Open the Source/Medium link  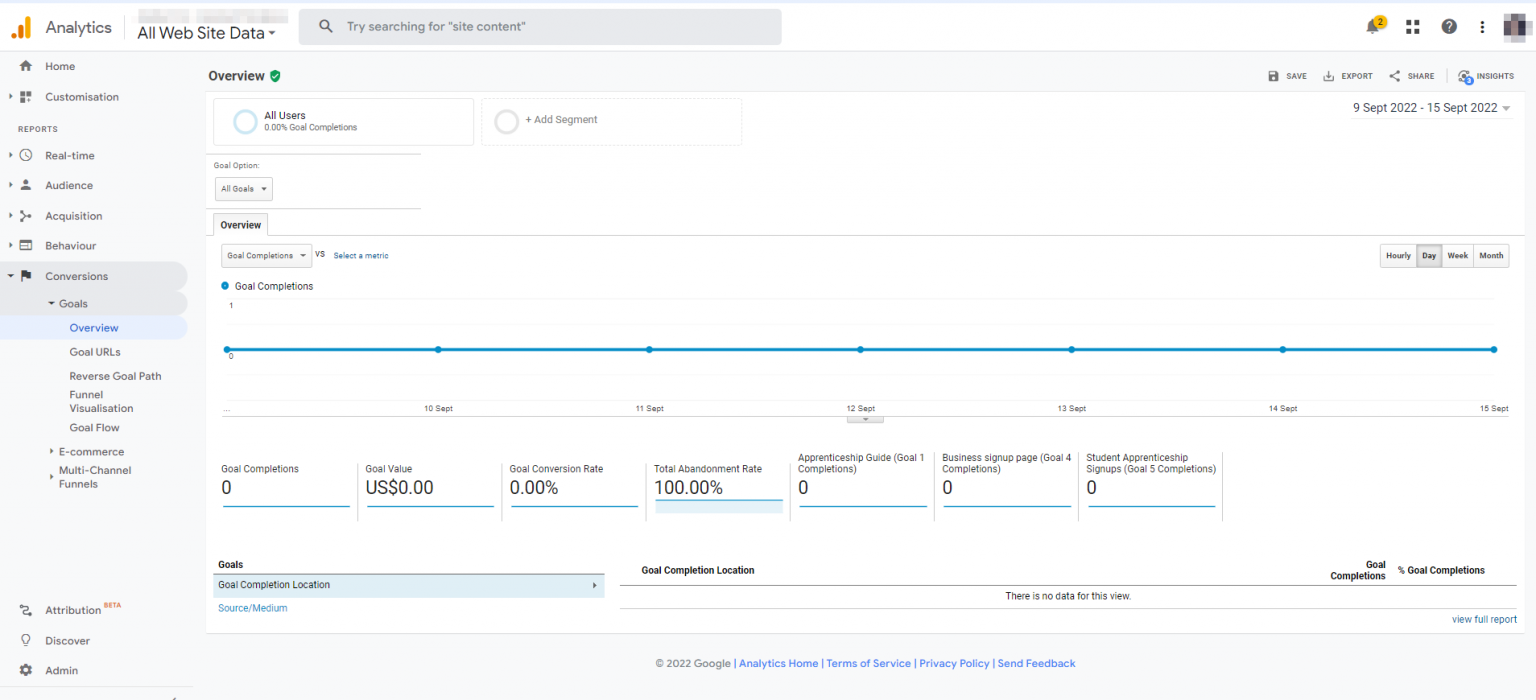click(x=252, y=607)
